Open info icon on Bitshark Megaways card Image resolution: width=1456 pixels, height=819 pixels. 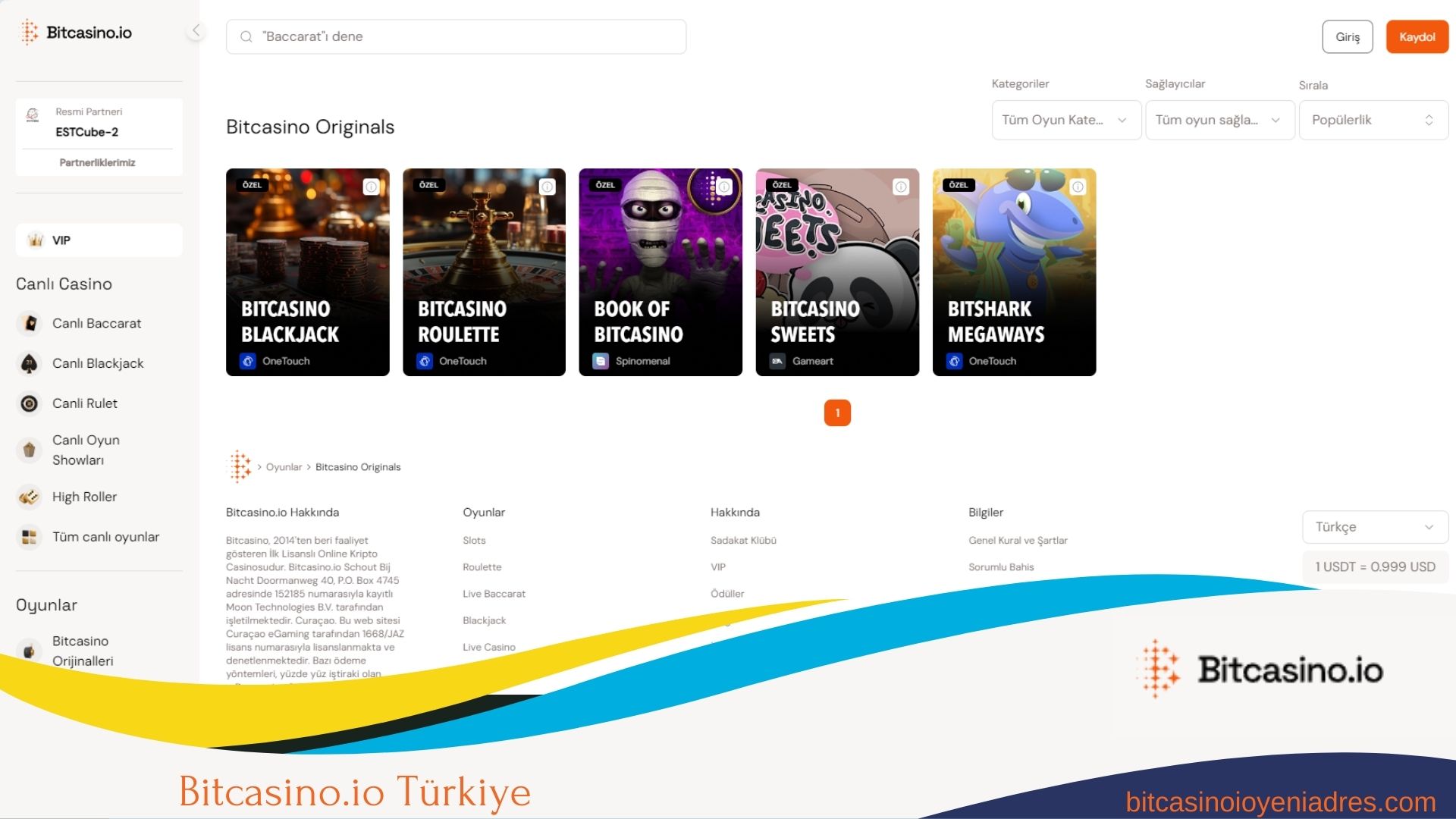[x=1078, y=187]
